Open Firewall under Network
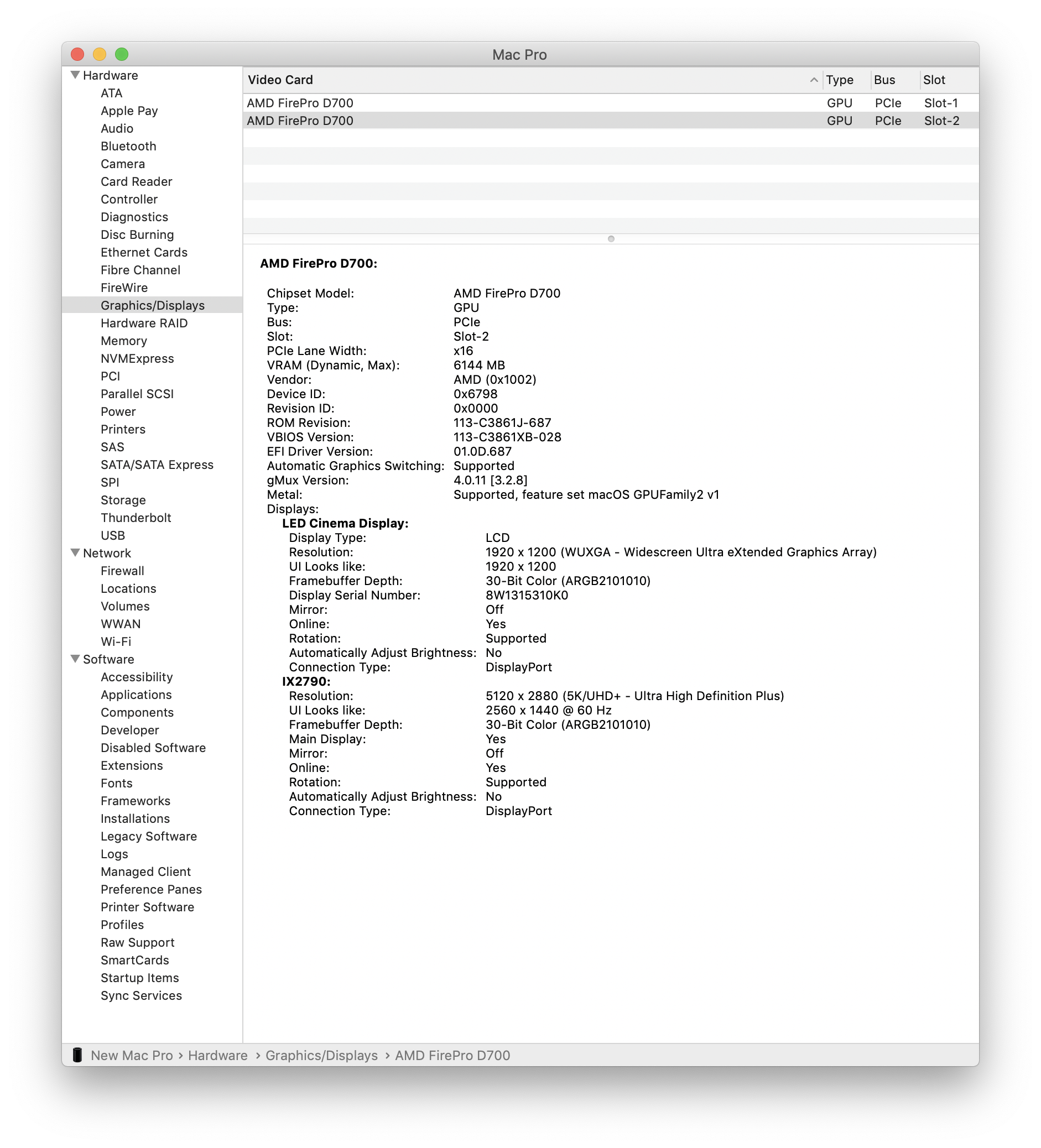The image size is (1041, 1148). click(122, 570)
